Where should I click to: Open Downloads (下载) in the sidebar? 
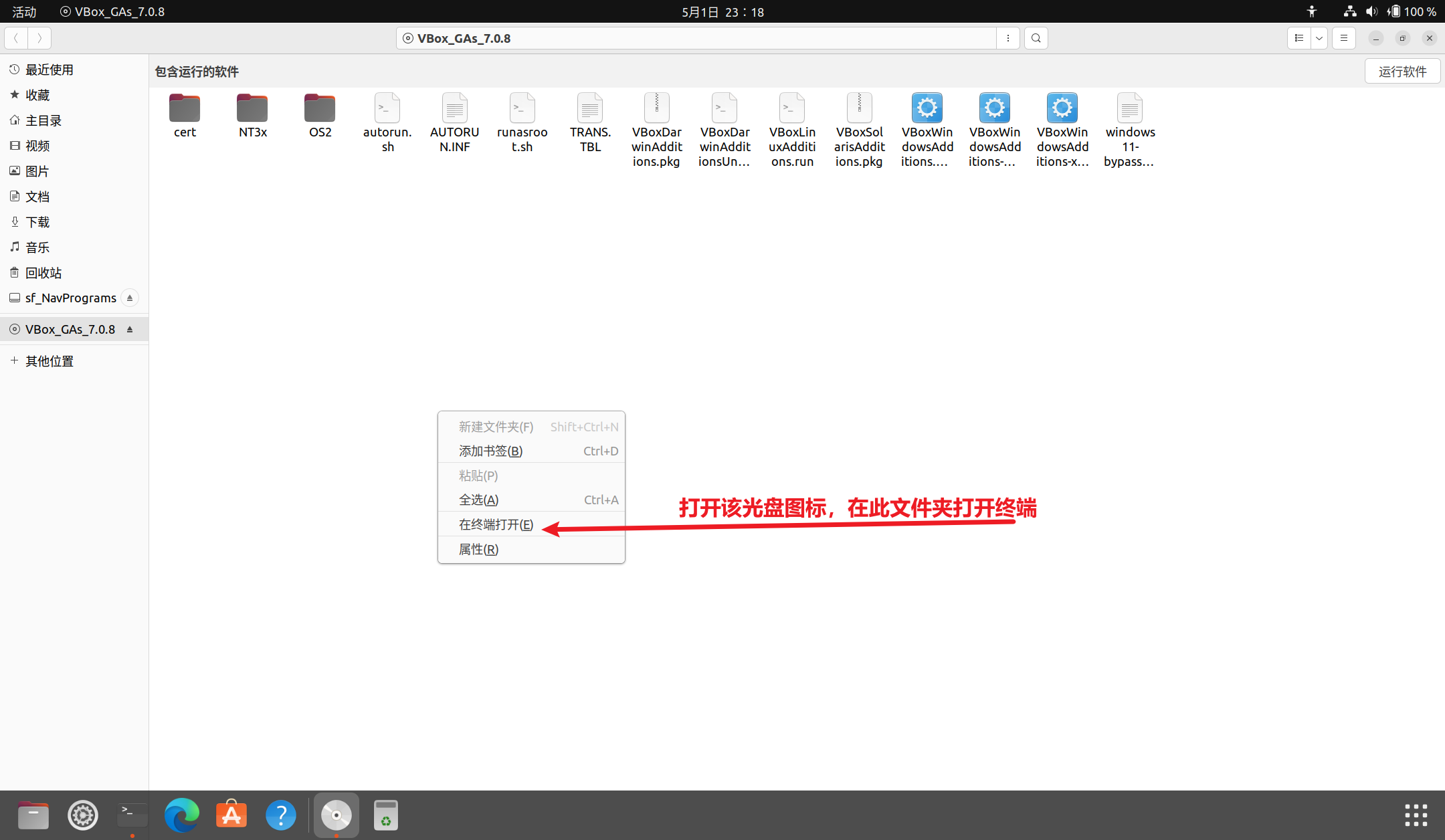click(37, 222)
